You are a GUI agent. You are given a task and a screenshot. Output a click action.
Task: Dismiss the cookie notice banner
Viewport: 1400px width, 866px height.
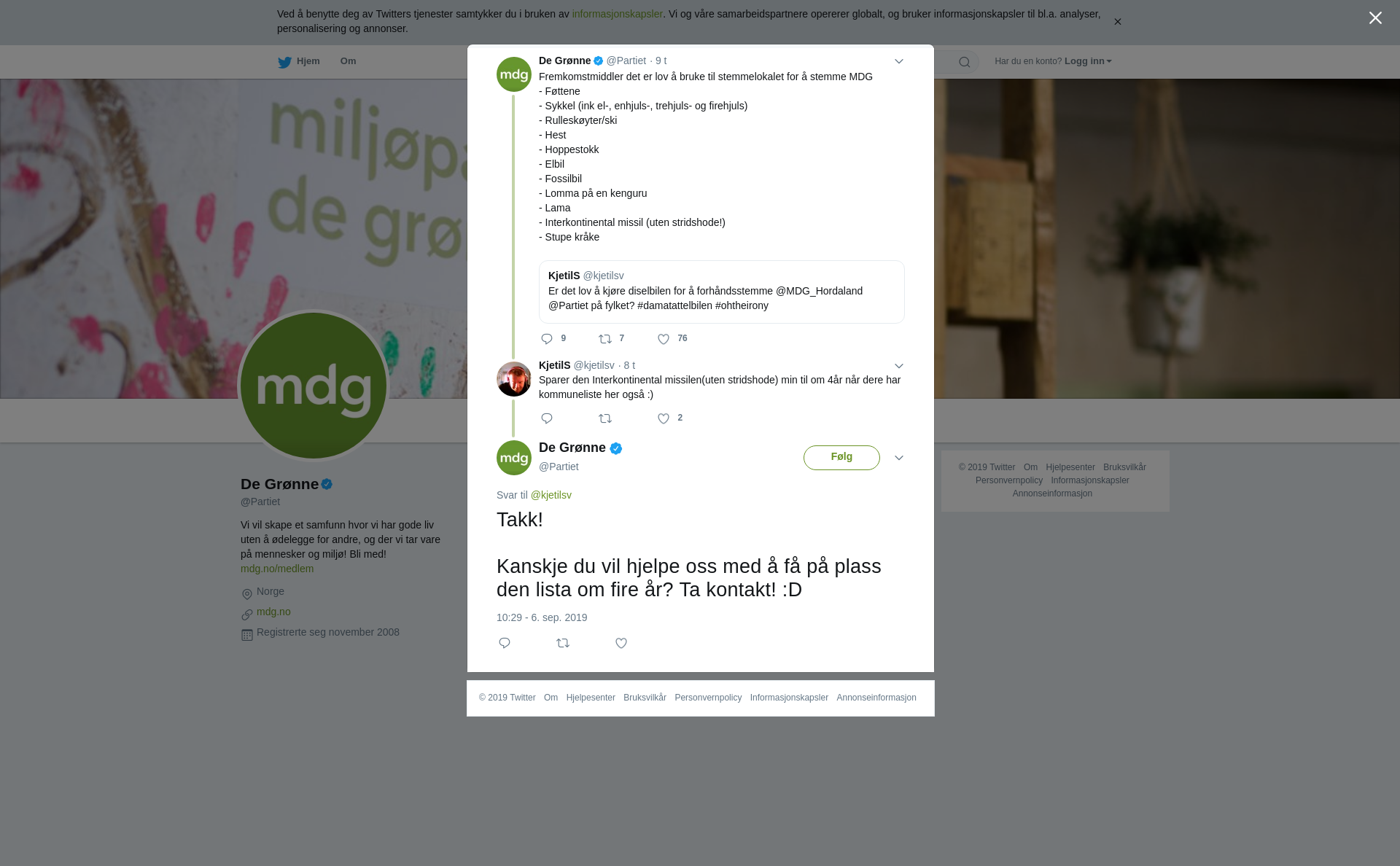[1117, 22]
